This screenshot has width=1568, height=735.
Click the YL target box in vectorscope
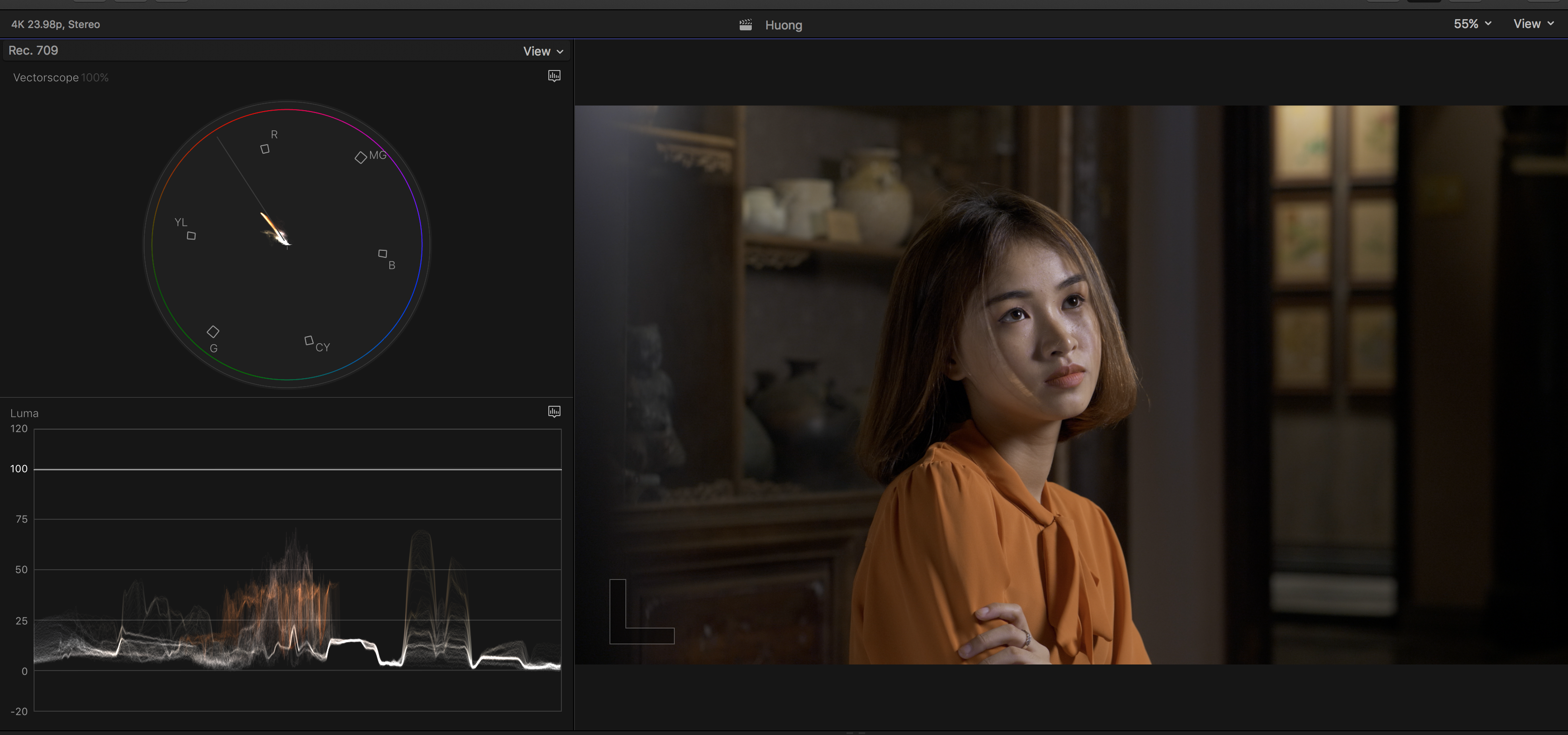pos(191,236)
